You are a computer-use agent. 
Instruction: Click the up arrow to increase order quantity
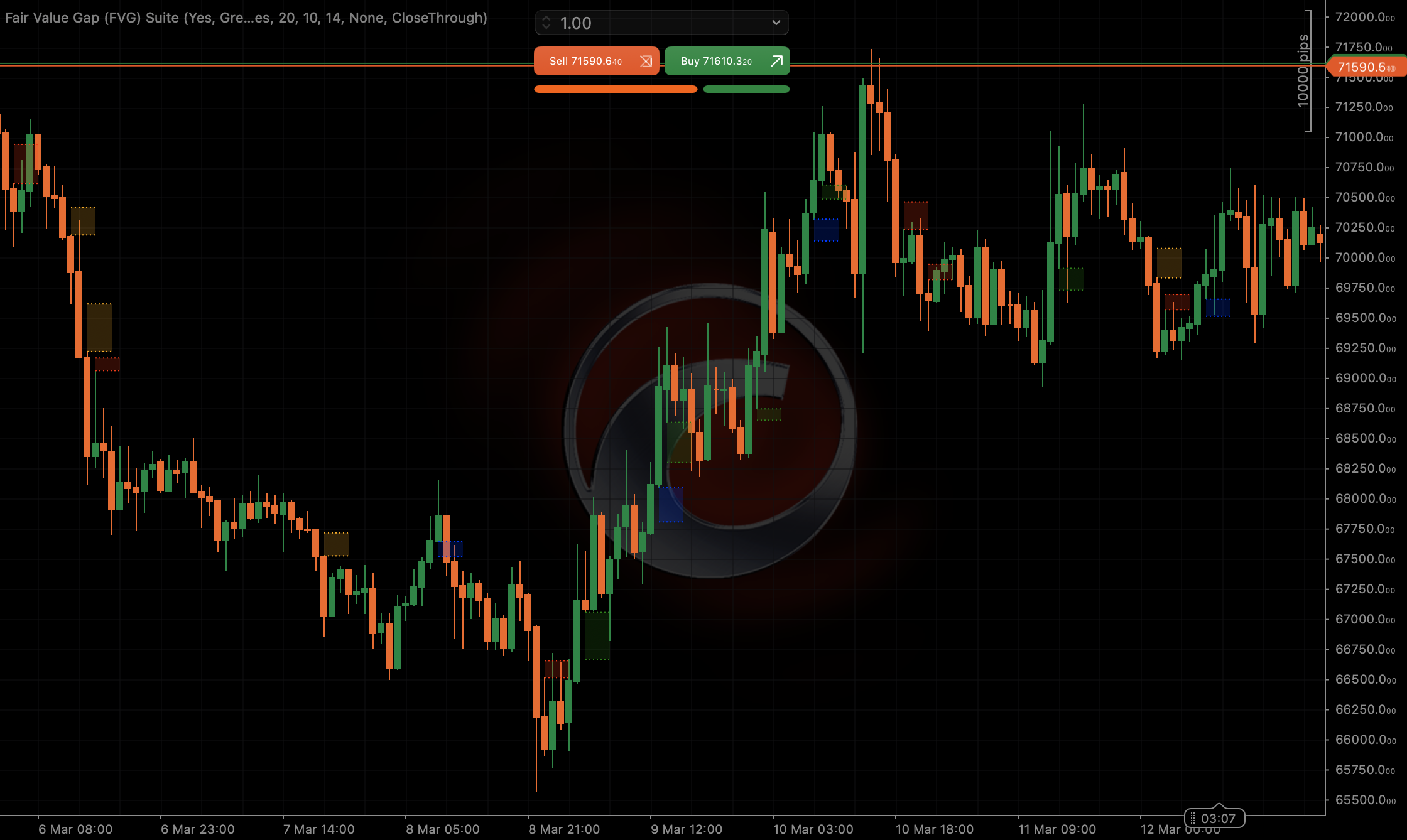[546, 19]
